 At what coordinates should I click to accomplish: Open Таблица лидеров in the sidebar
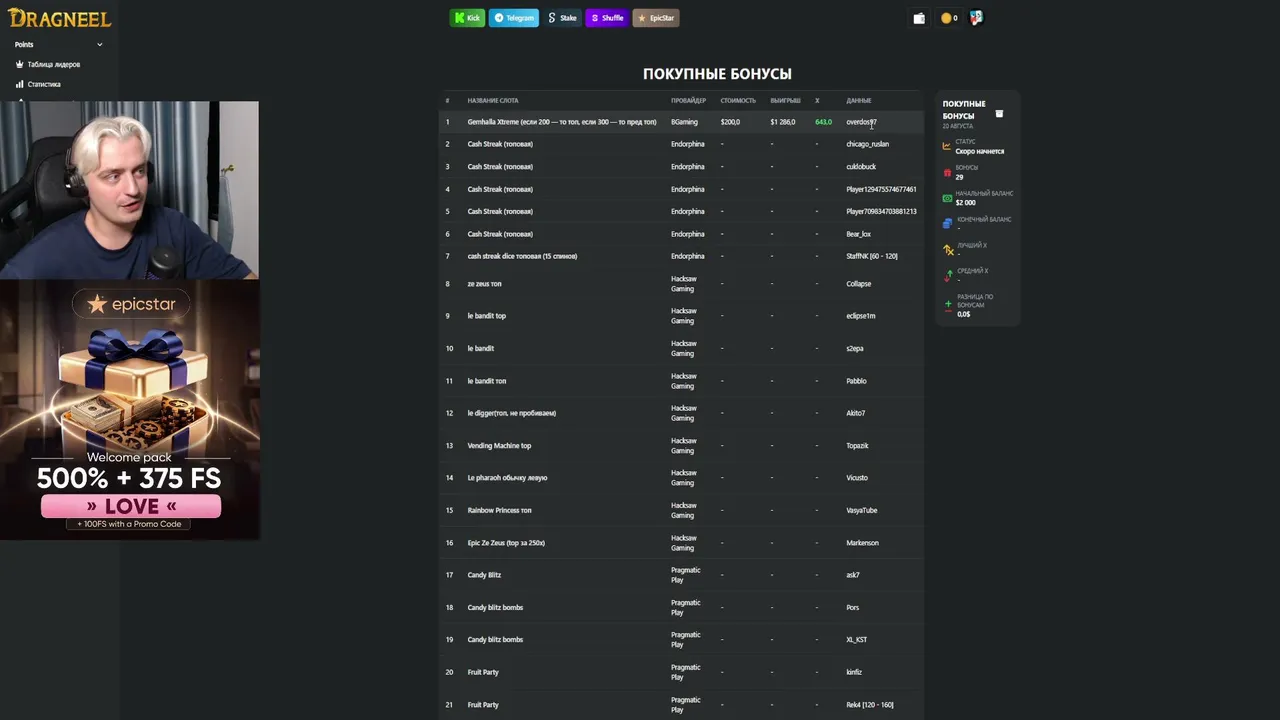pos(54,64)
